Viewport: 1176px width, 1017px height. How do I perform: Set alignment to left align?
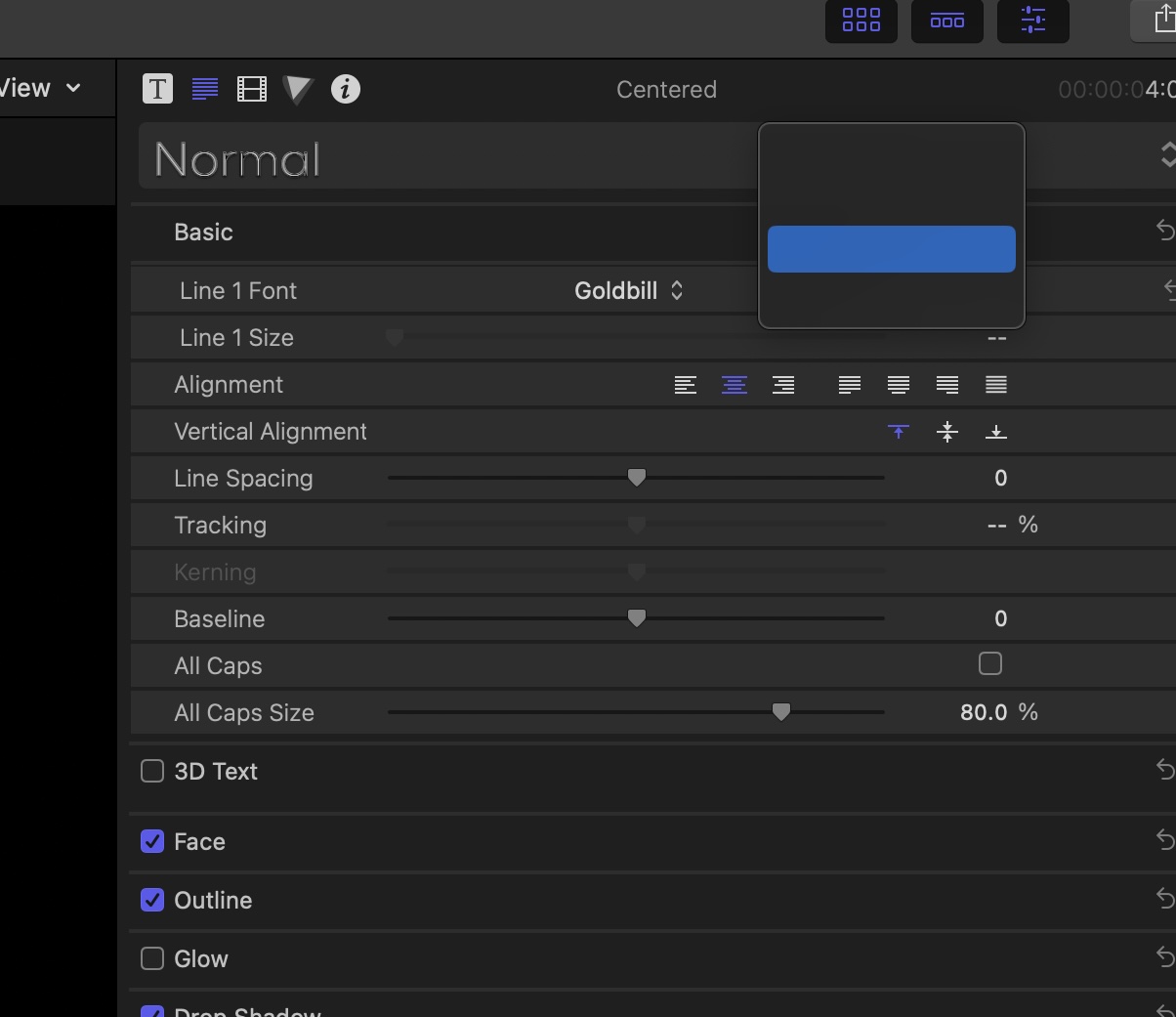(686, 385)
